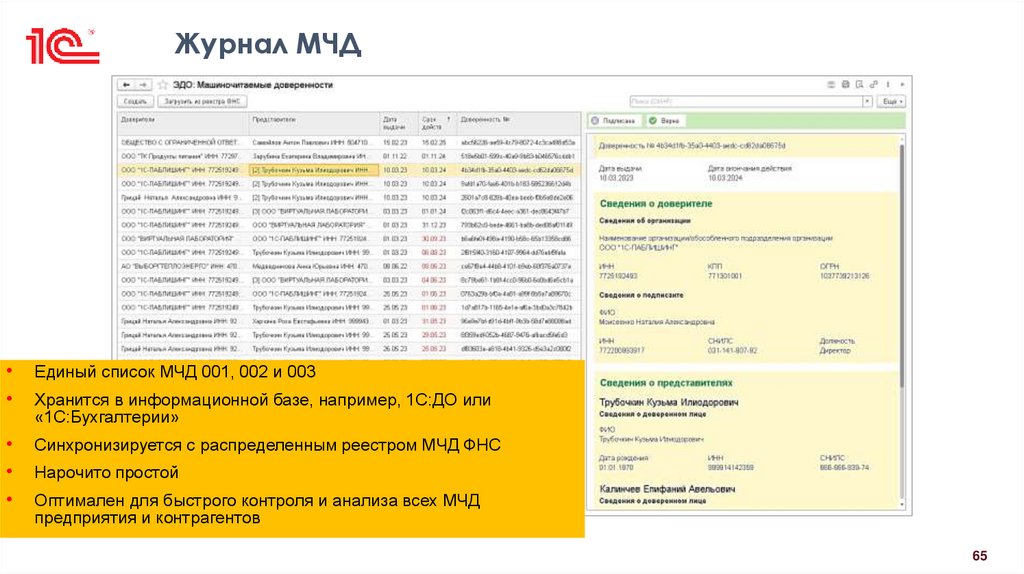Sort by the Доверители column header
Screen dimensions: 1024x574
click(183, 123)
